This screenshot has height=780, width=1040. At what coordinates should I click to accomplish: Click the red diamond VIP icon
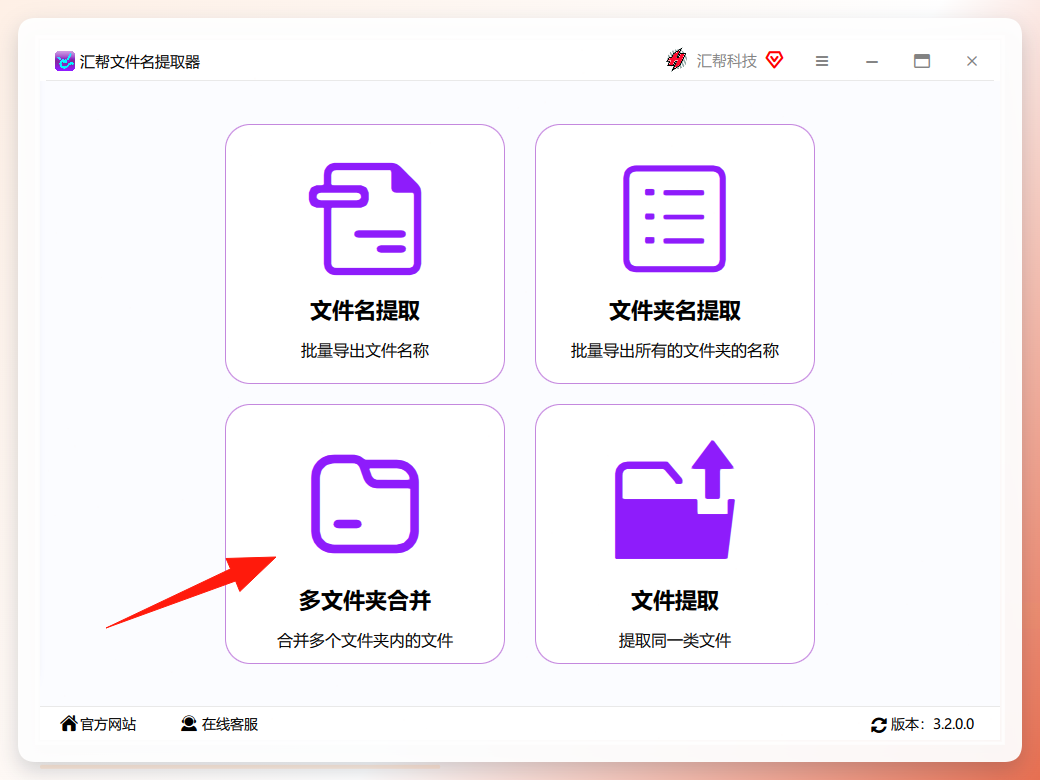[x=774, y=60]
